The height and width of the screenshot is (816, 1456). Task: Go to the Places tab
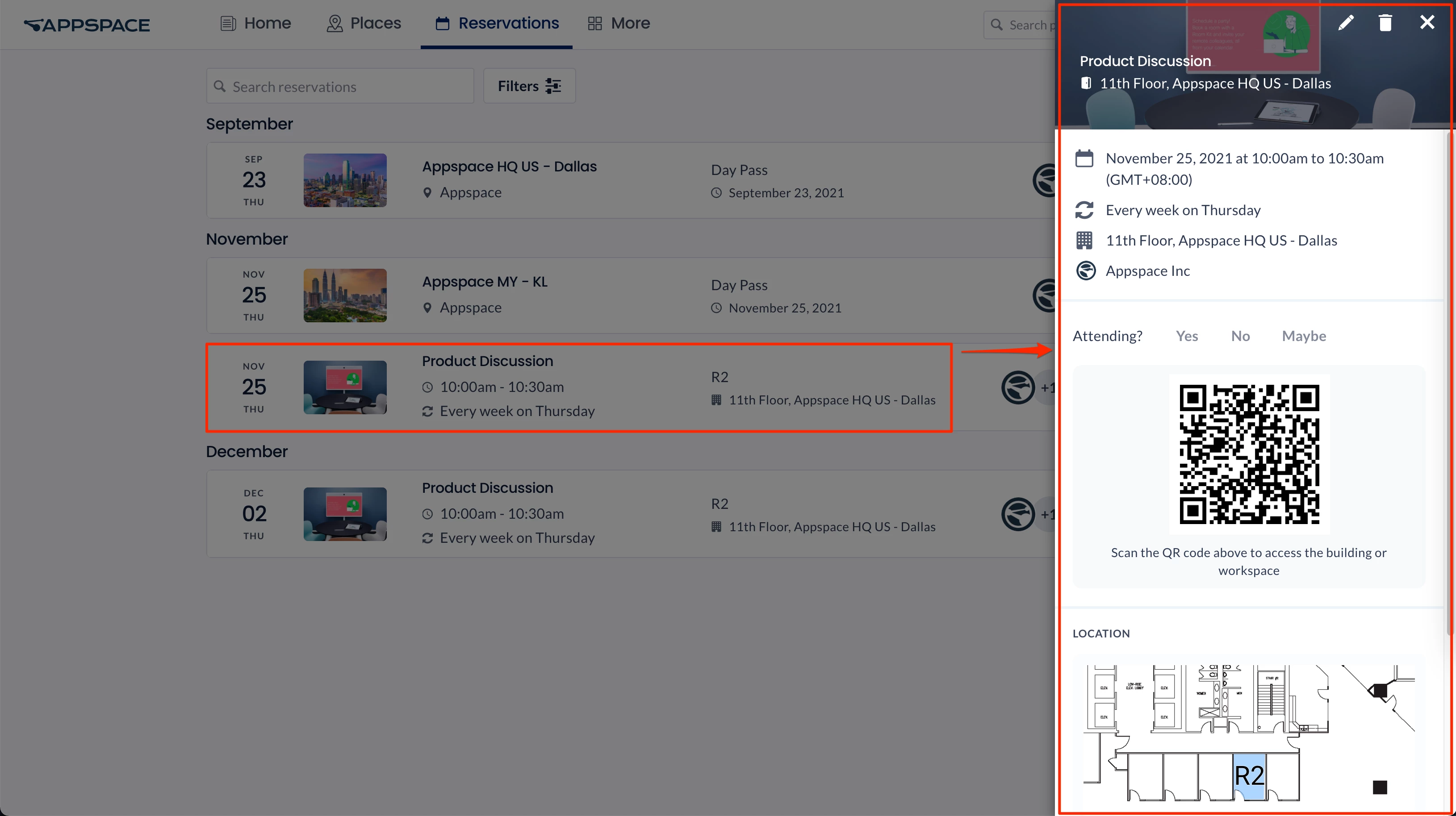click(364, 23)
